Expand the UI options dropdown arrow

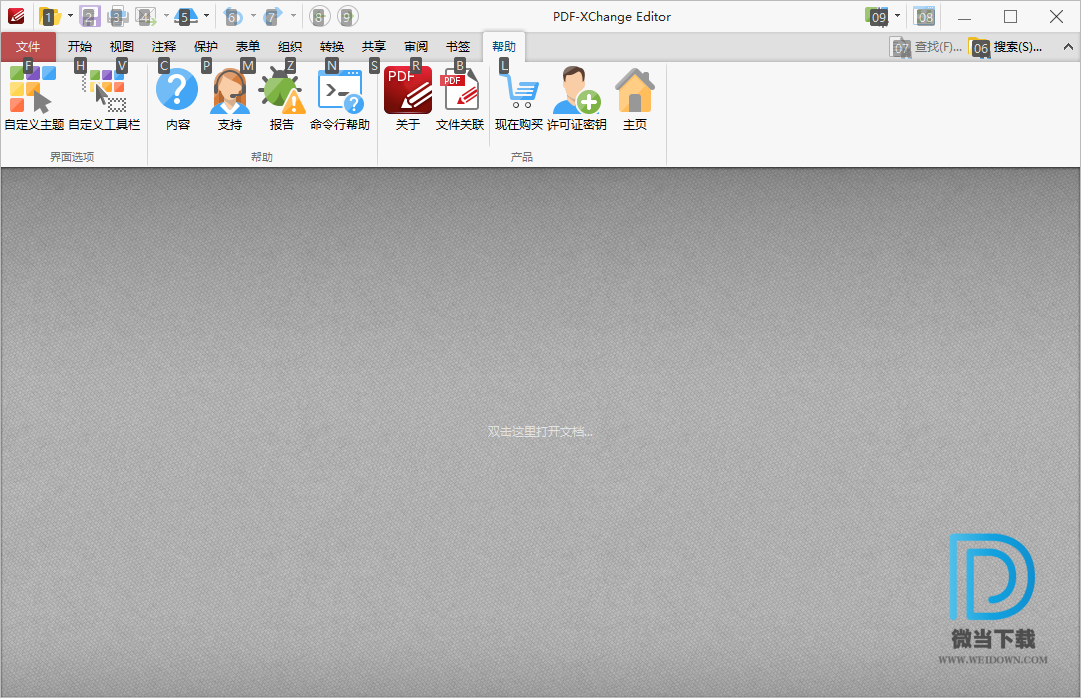tap(898, 16)
